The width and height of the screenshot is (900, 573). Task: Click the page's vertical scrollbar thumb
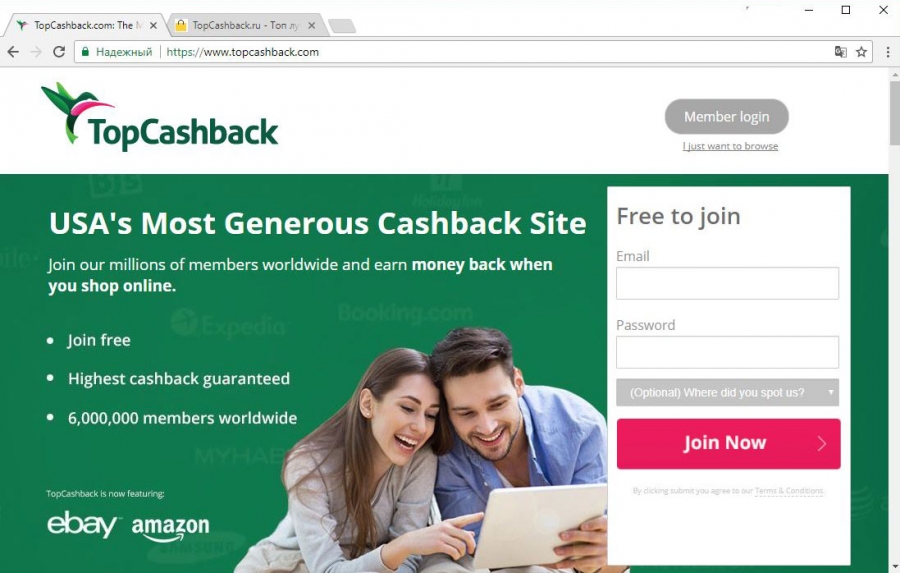coord(895,113)
